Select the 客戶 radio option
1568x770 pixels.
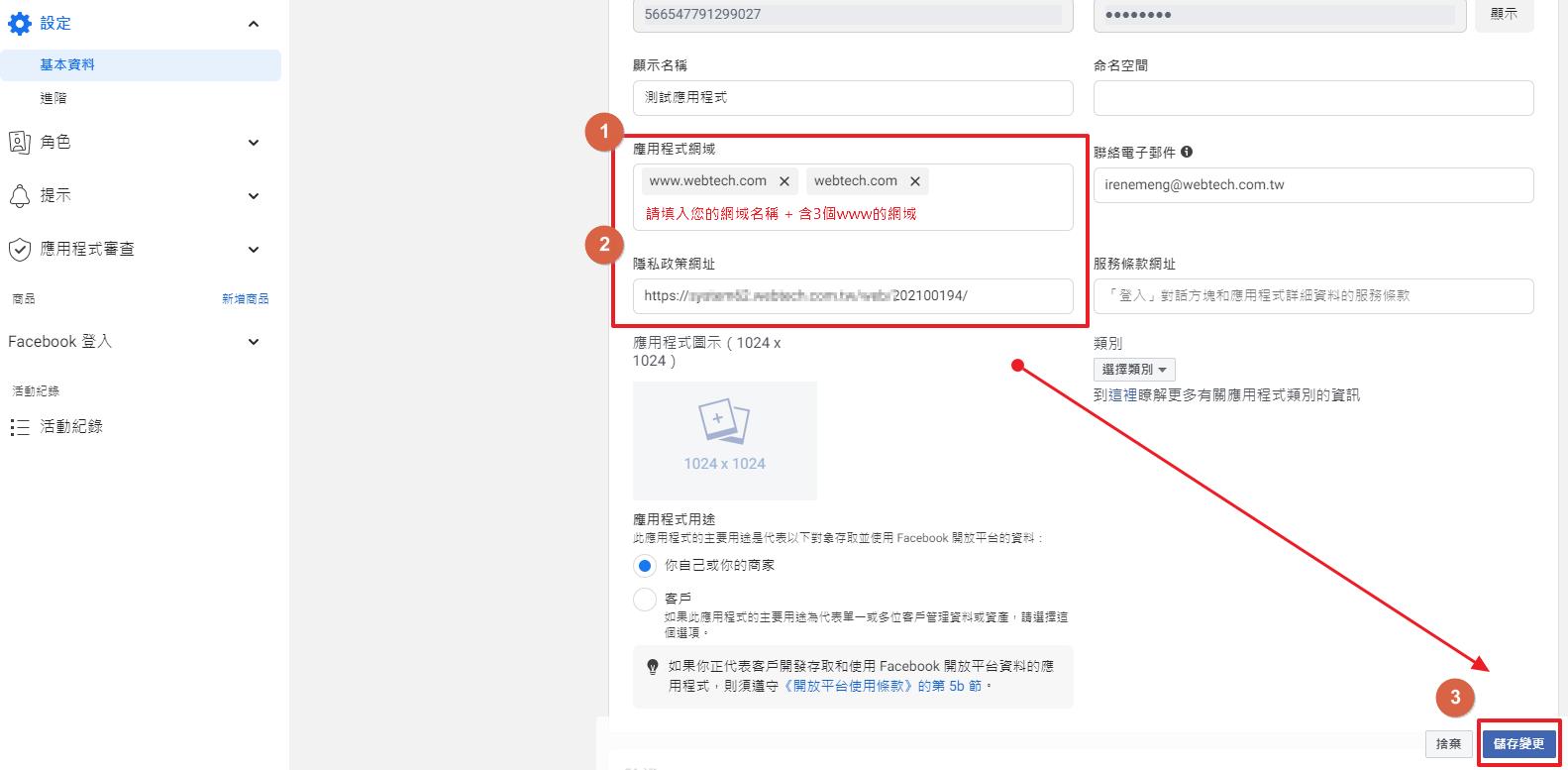pyautogui.click(x=645, y=600)
